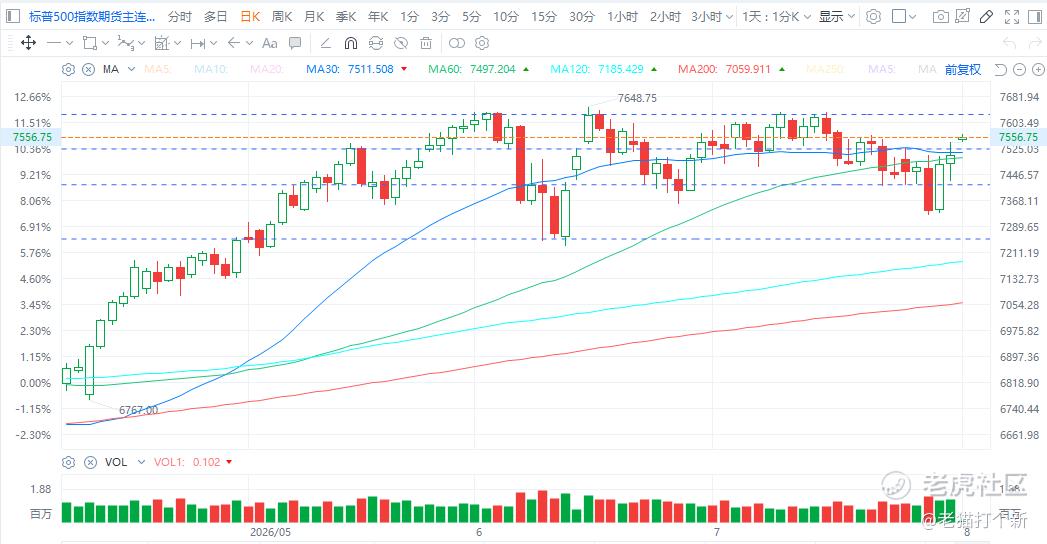Viewport: 1047px width, 544px height.
Task: Remove the VOL indicator
Action: pyautogui.click(x=89, y=462)
